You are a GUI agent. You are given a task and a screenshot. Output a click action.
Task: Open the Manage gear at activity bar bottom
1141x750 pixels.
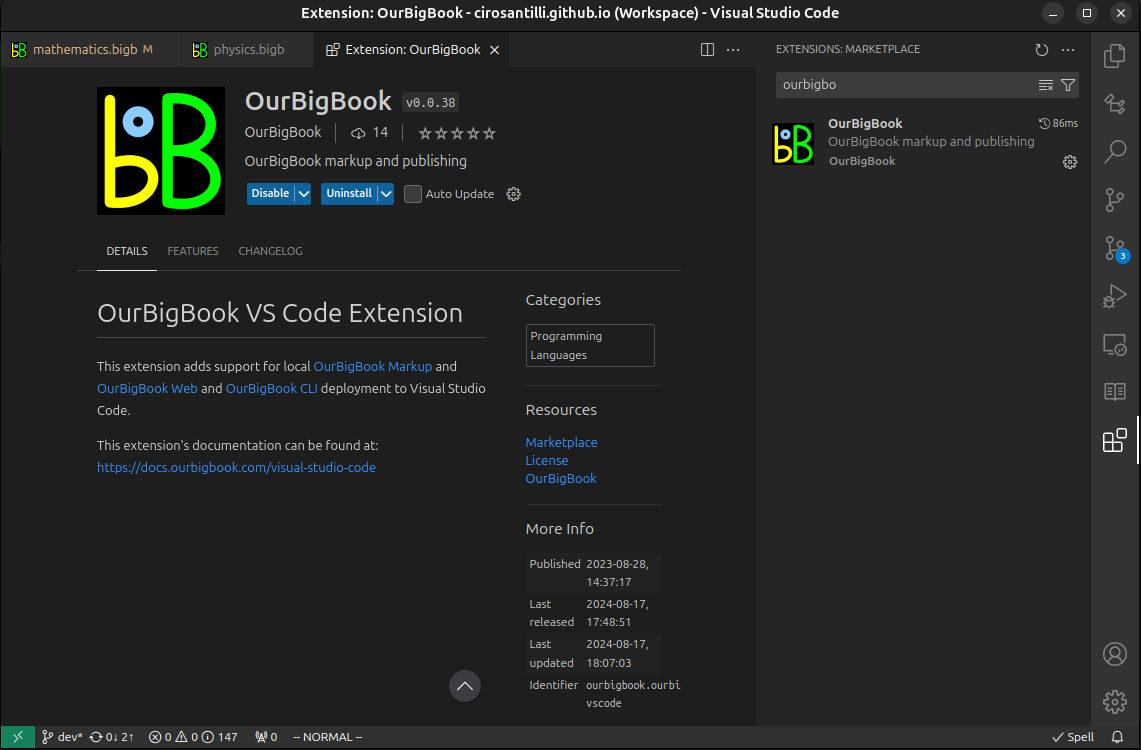coord(1114,702)
